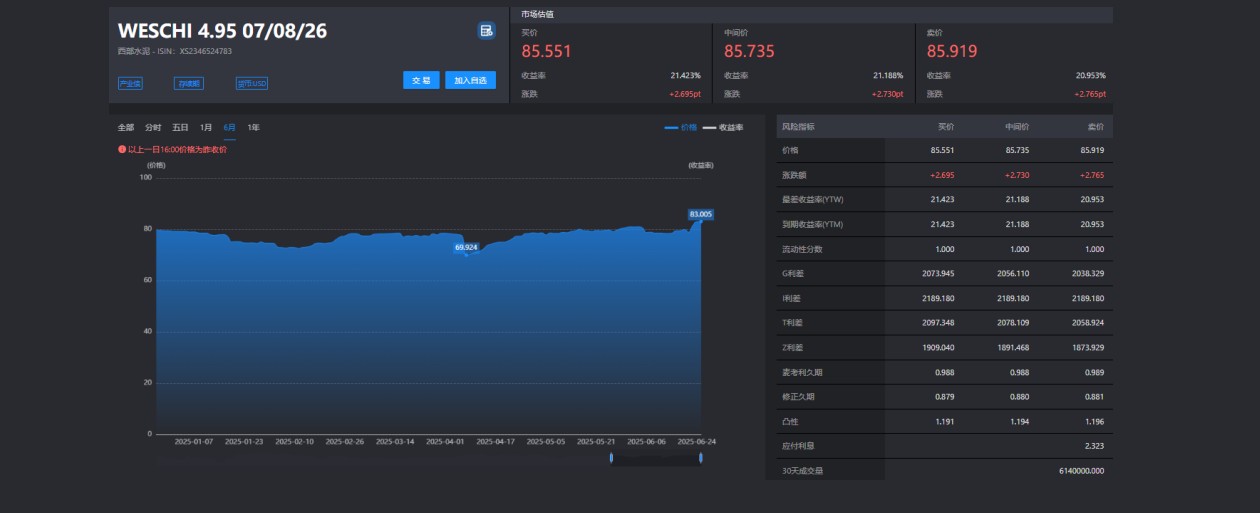The image size is (1260, 513).
Task: Switch chart range to 全部
Action: [x=126, y=127]
